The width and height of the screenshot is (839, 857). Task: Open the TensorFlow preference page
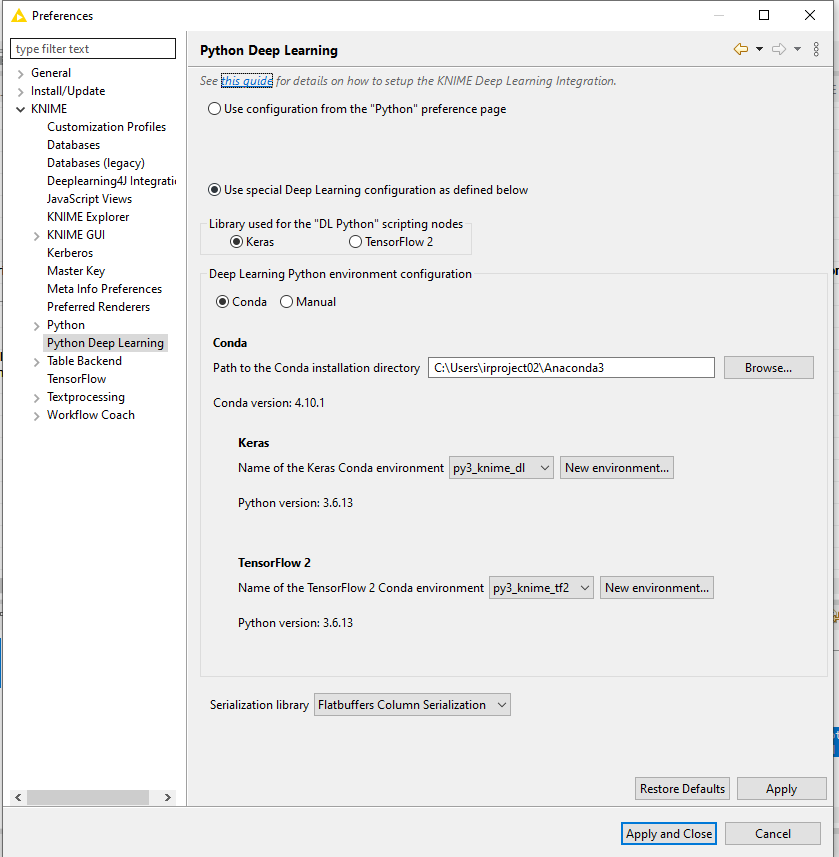[x=77, y=379]
